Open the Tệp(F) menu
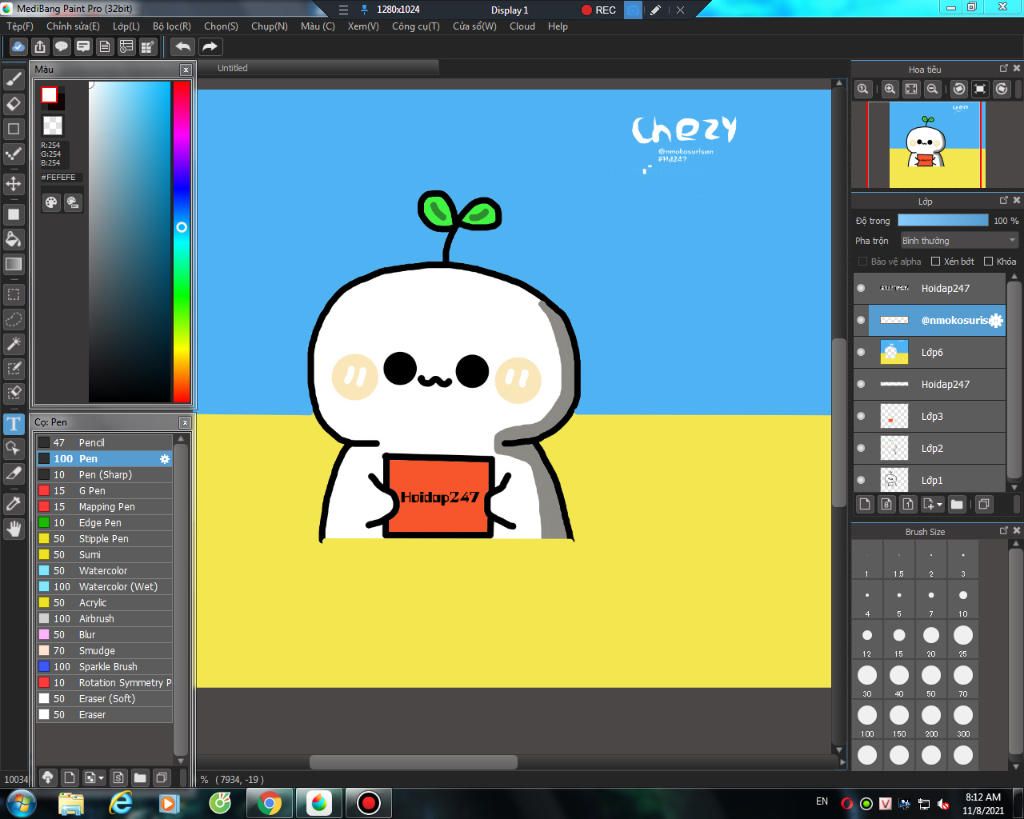Screen dimensions: 1024x819 click(x=20, y=26)
